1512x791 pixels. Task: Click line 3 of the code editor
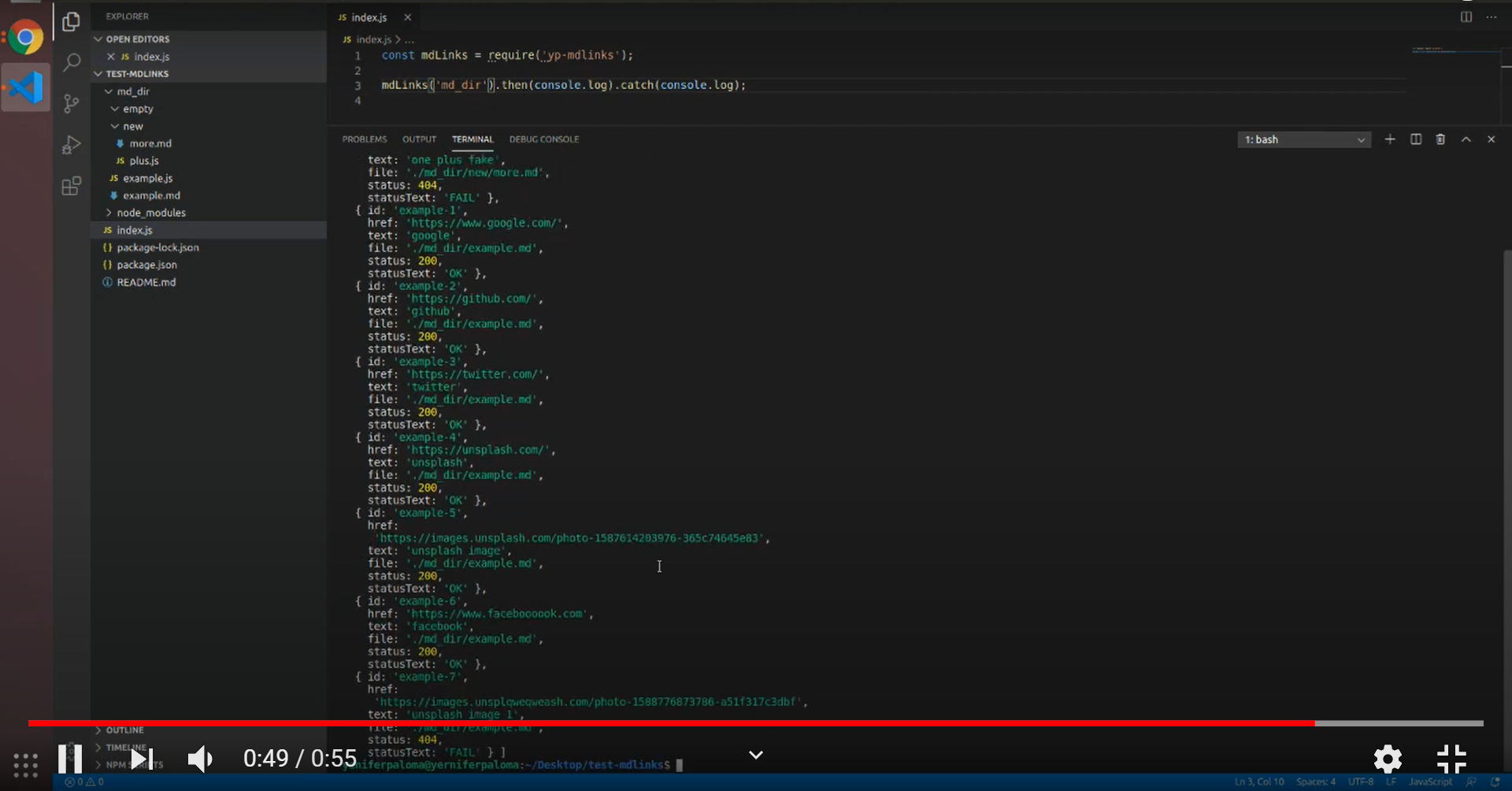pyautogui.click(x=563, y=85)
